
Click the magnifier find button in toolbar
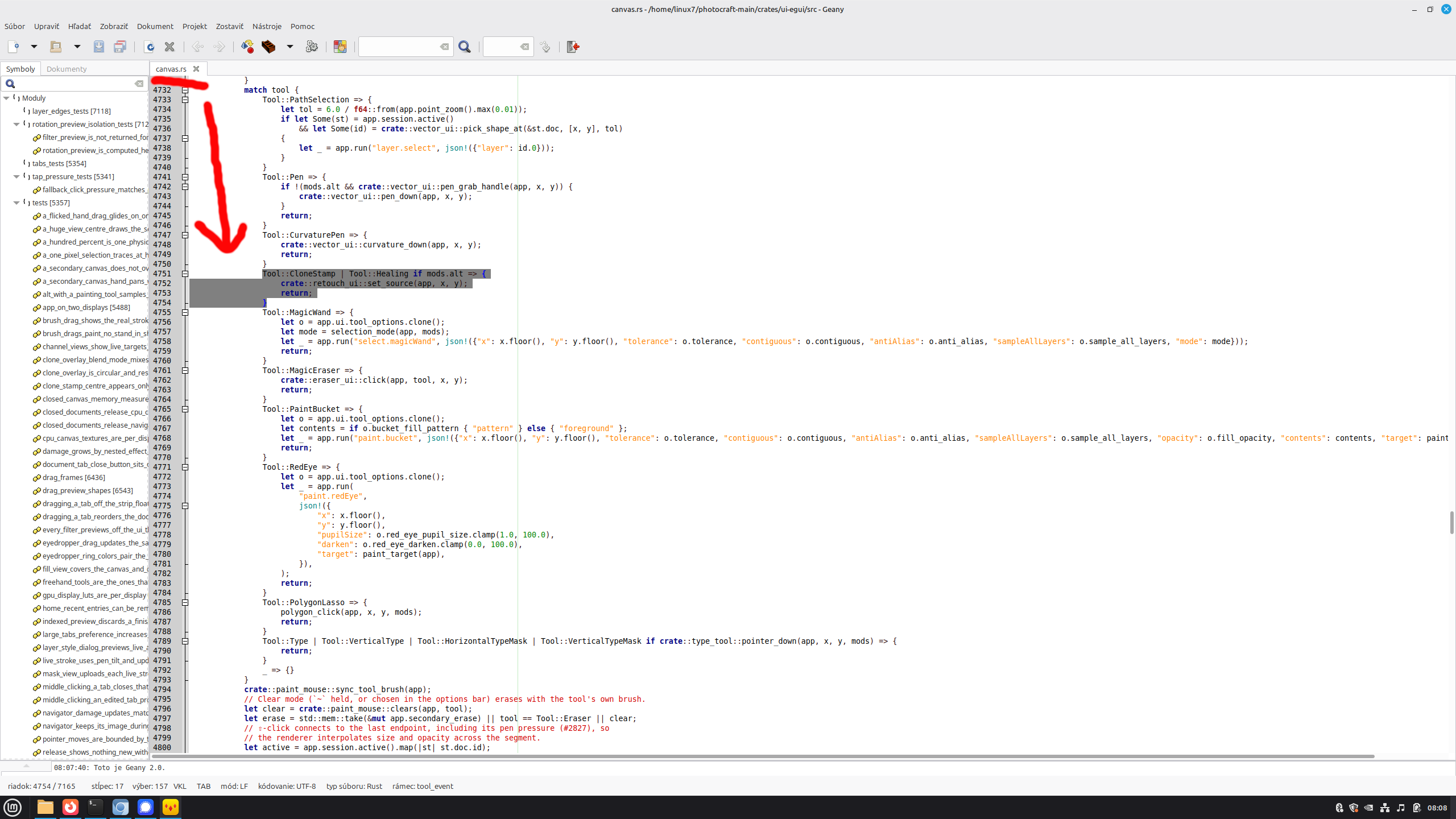coord(465,47)
